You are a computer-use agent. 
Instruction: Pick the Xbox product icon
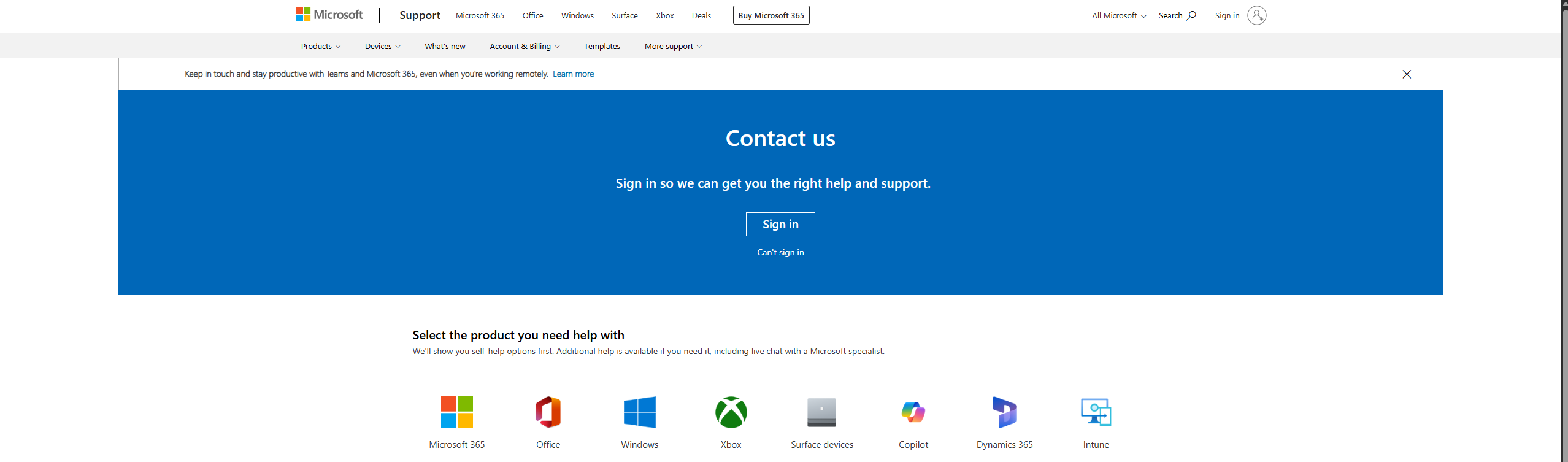[731, 412]
